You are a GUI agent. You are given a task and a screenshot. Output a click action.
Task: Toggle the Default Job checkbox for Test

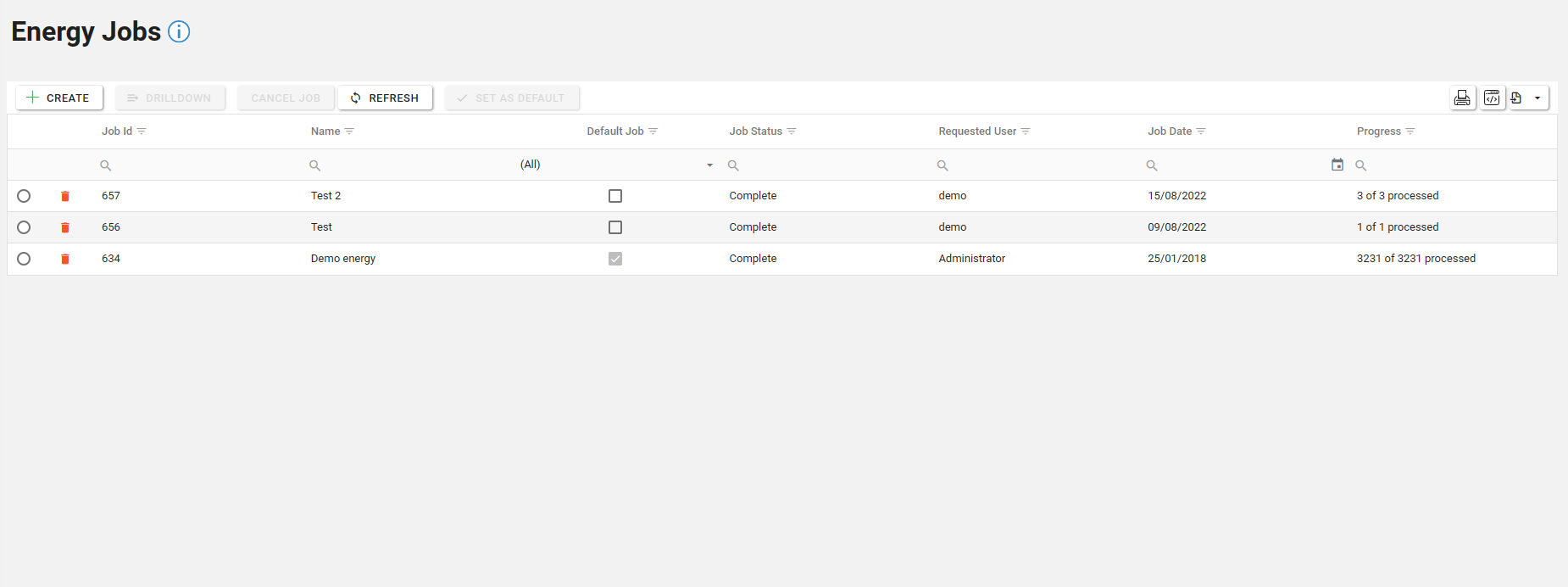[x=615, y=227]
